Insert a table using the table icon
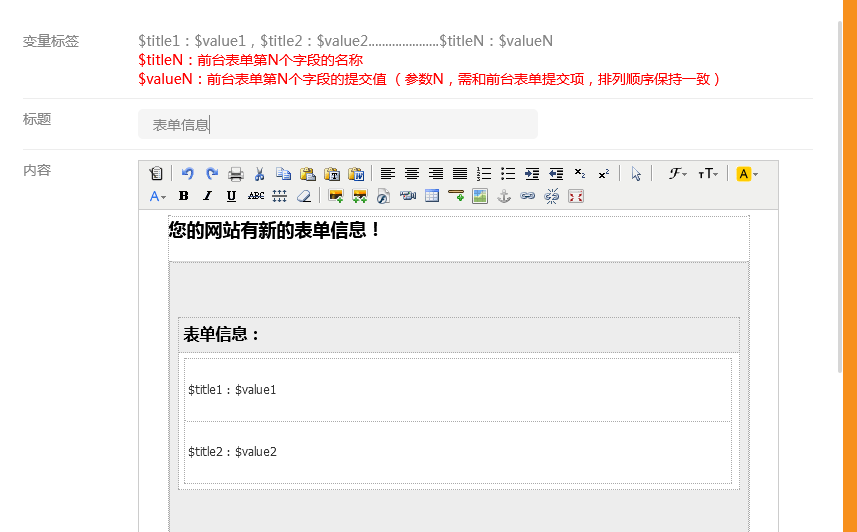857x532 pixels. 432,196
